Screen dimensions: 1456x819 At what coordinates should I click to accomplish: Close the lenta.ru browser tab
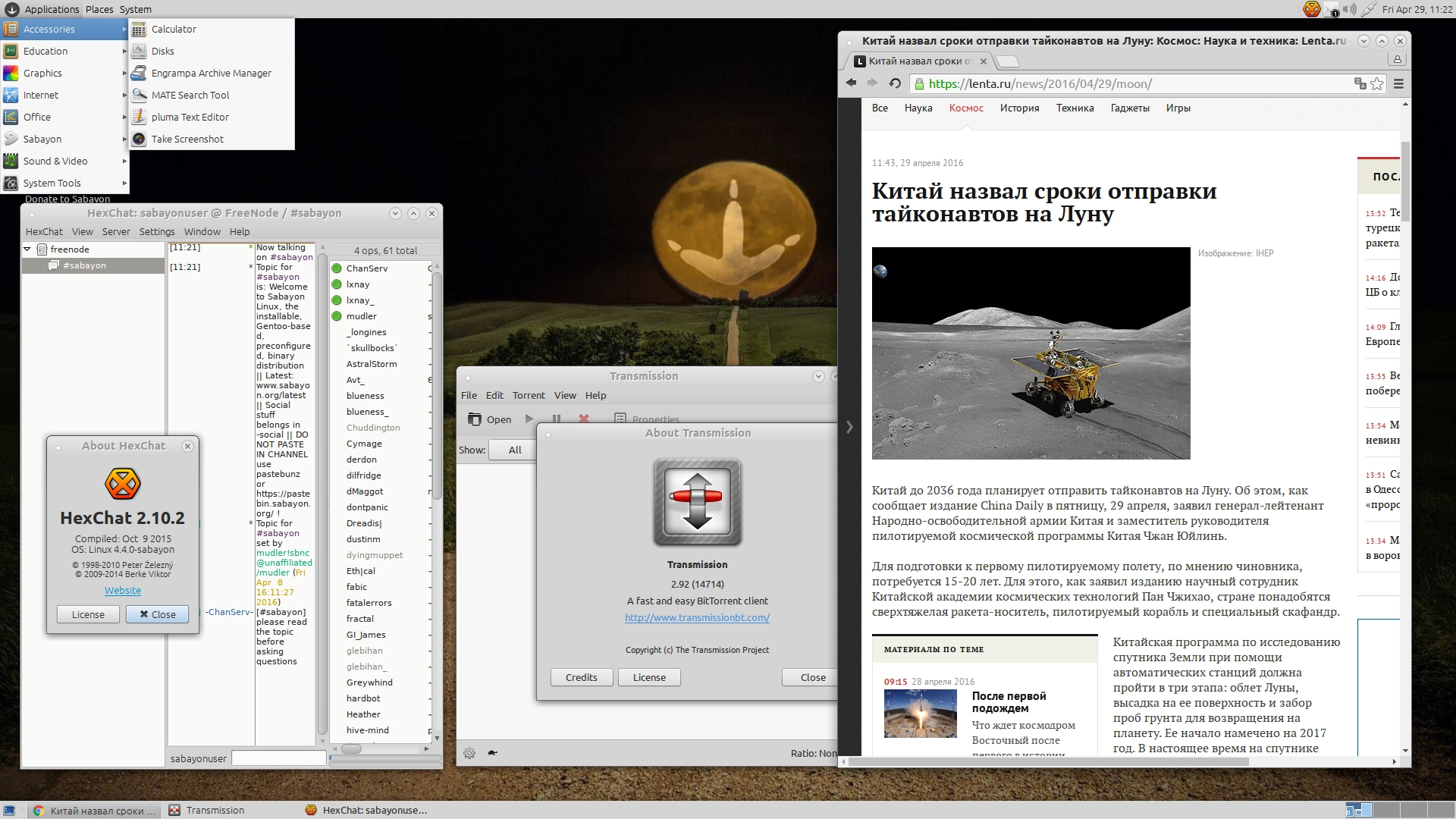(984, 61)
